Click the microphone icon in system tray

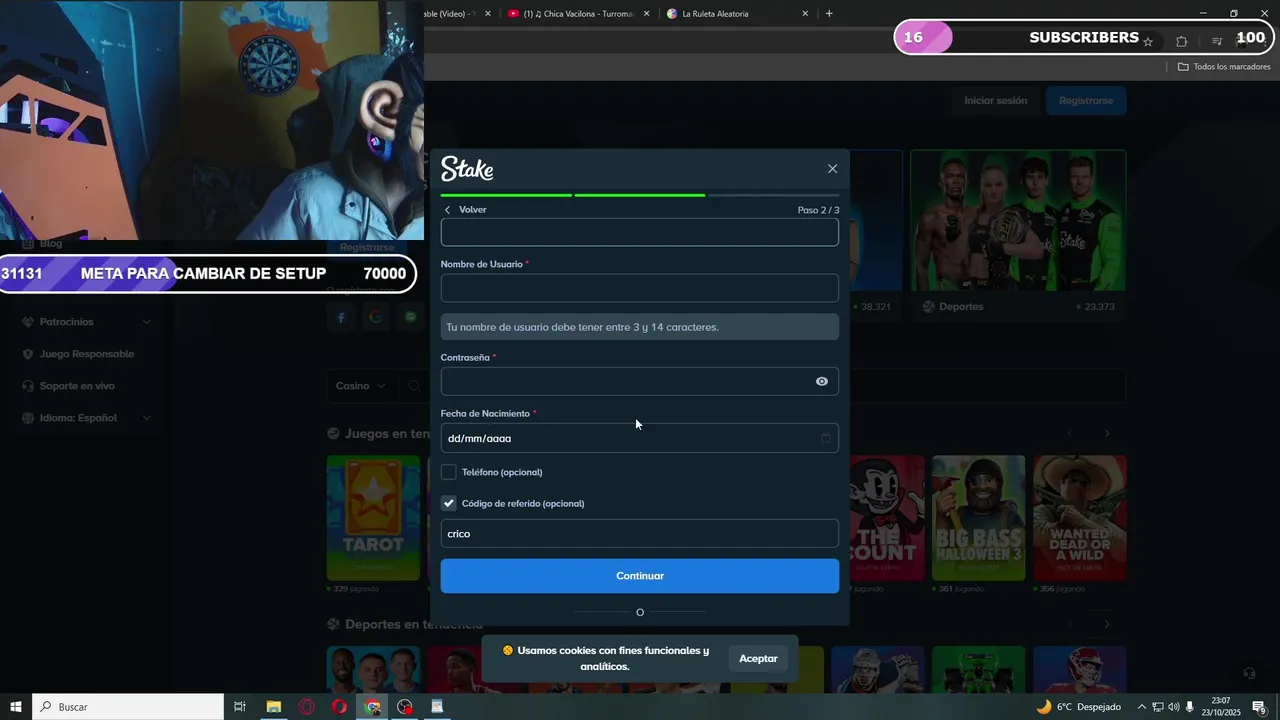[1189, 707]
